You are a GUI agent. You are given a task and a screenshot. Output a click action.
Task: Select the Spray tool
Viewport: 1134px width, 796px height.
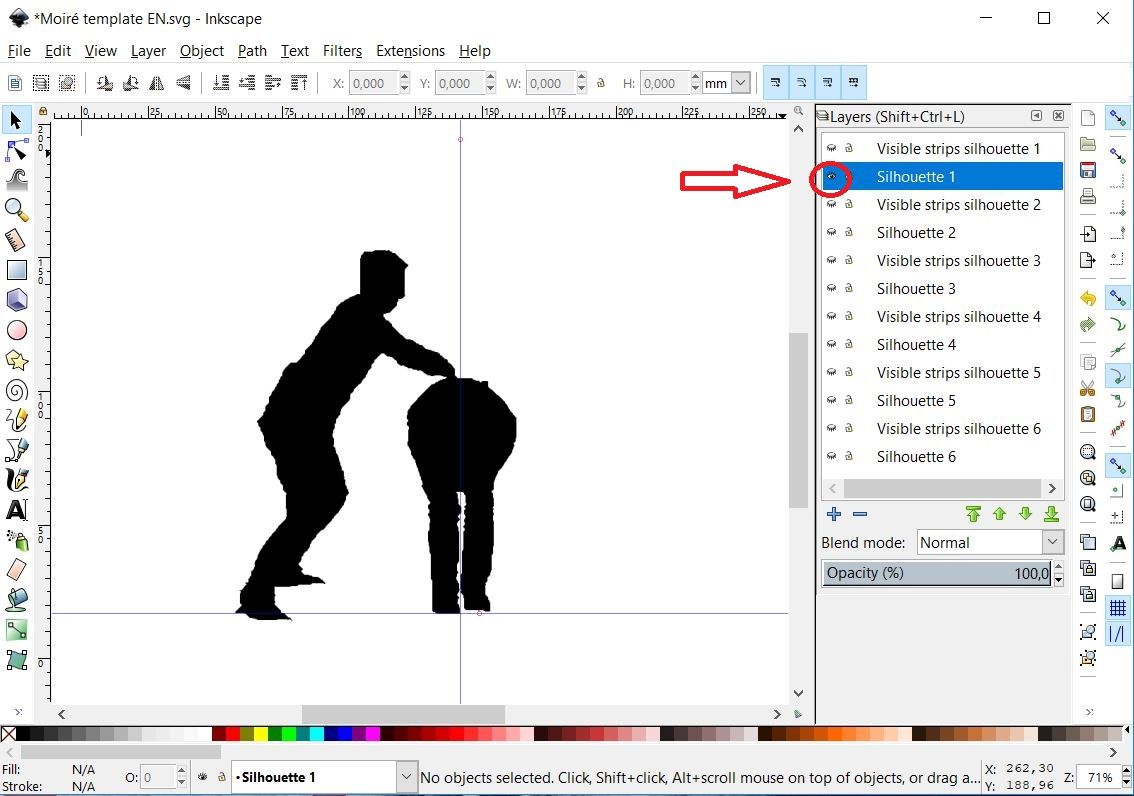pos(15,540)
